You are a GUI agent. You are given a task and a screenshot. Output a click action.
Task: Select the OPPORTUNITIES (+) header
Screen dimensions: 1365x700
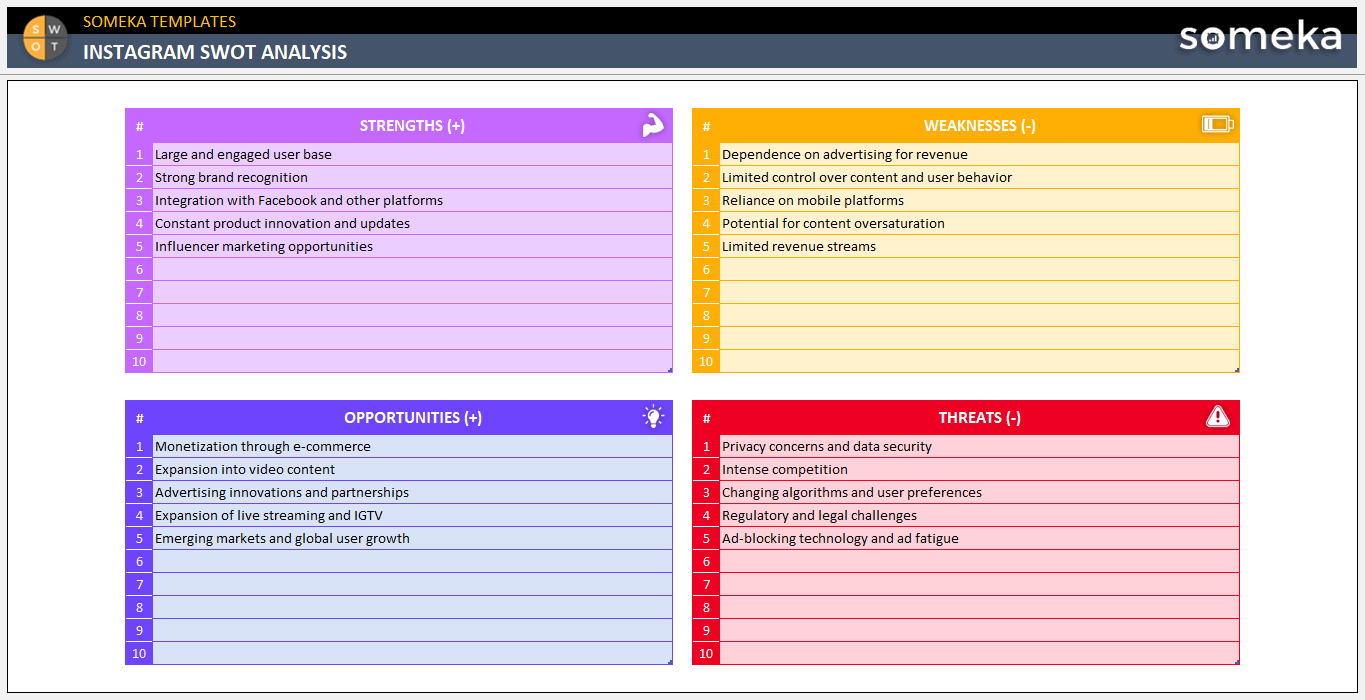[x=412, y=418]
